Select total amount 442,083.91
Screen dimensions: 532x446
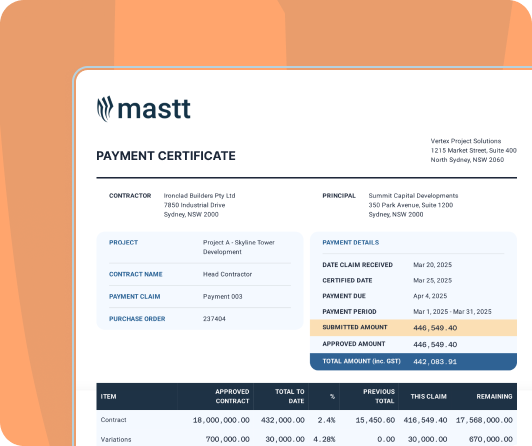(435, 362)
